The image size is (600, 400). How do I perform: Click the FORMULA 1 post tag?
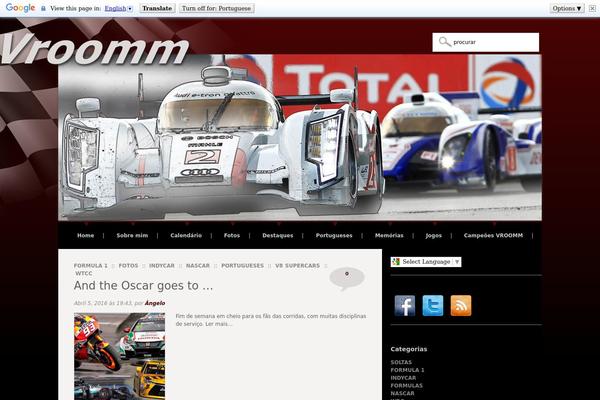(x=91, y=266)
